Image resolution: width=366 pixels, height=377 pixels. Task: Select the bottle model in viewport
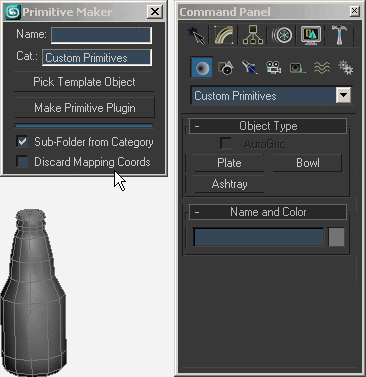(33, 293)
